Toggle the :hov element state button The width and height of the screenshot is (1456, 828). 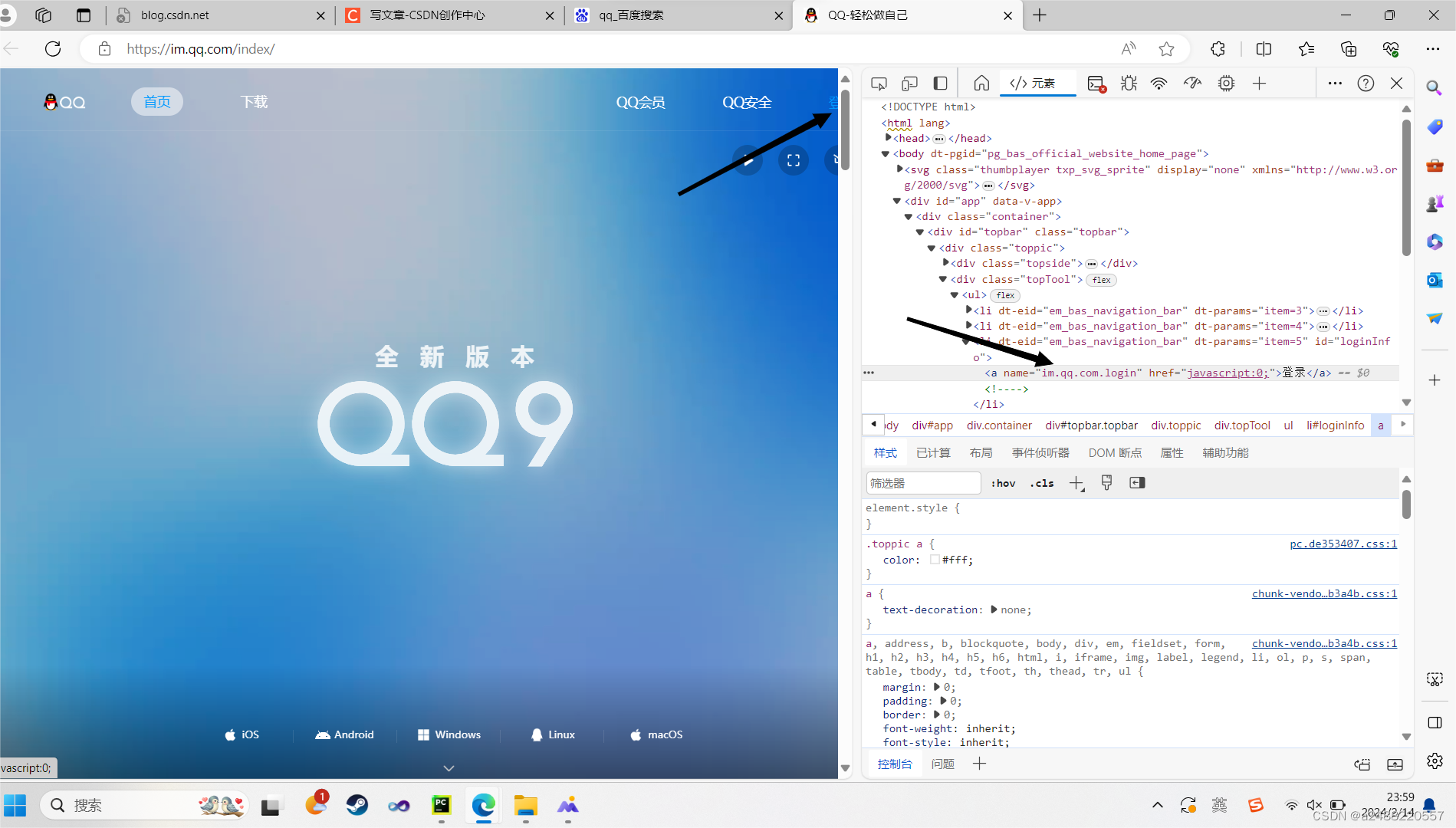click(1003, 483)
